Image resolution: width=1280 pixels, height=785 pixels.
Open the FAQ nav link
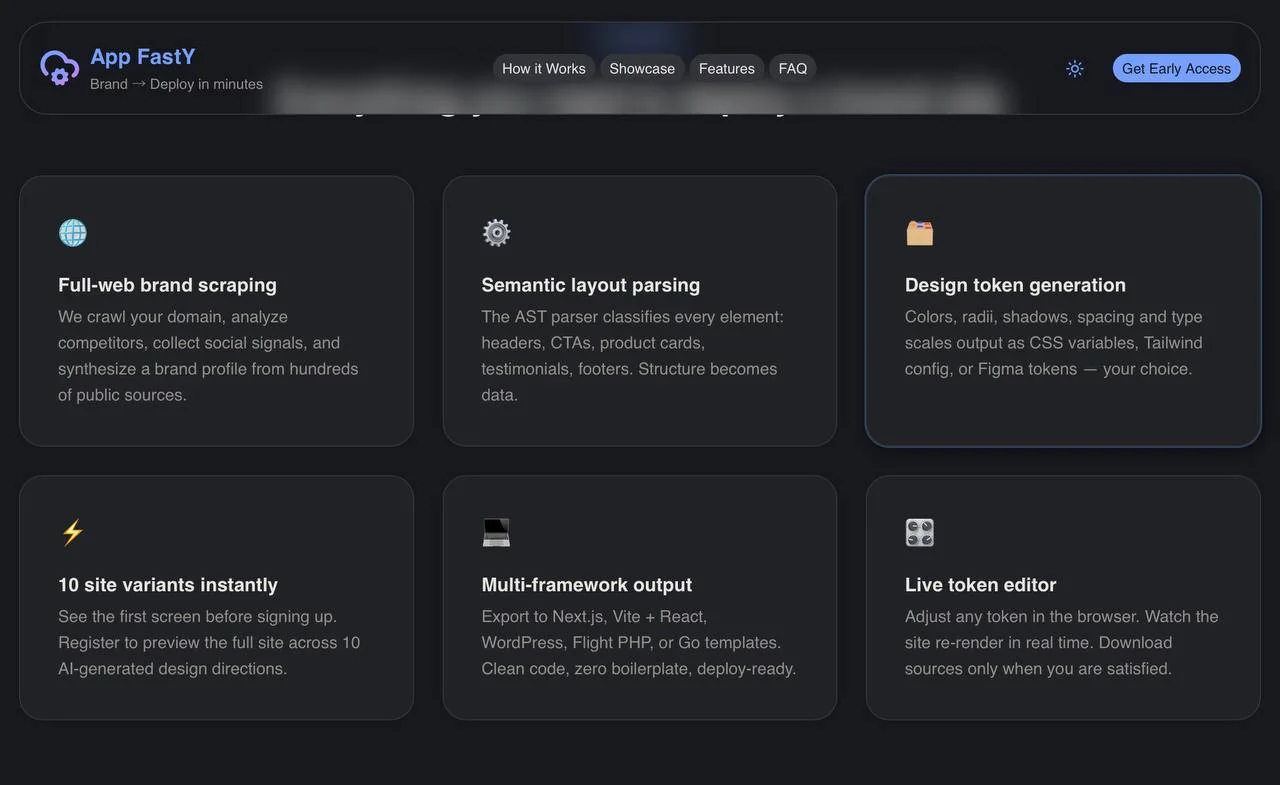pyautogui.click(x=793, y=68)
